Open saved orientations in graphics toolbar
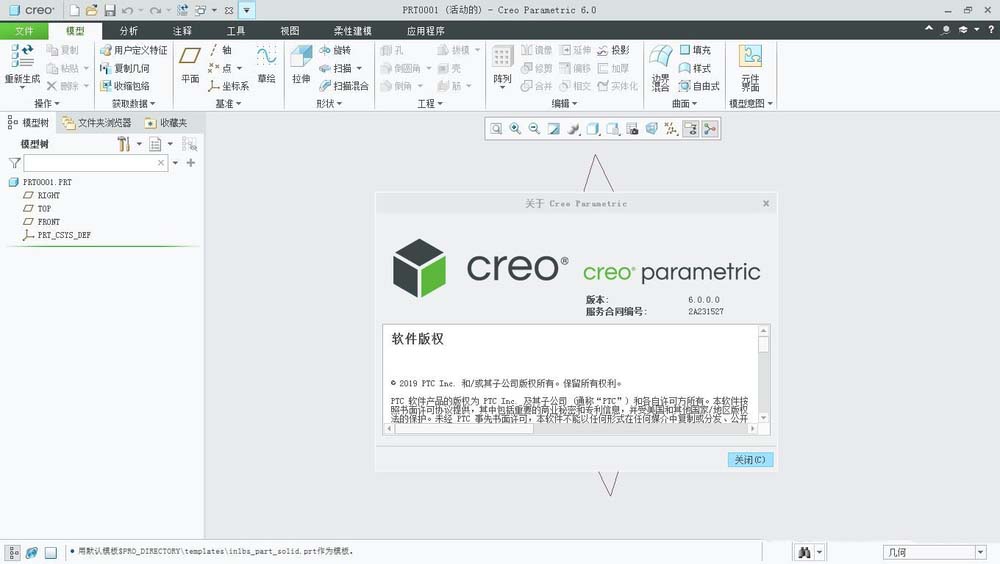This screenshot has width=1000, height=564. click(613, 129)
